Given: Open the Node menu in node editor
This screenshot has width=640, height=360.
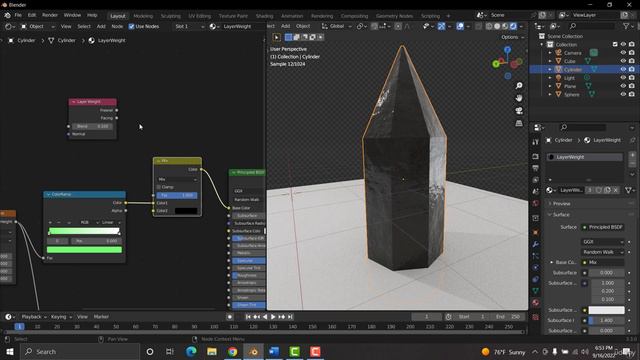Looking at the screenshot, I should click(x=117, y=26).
